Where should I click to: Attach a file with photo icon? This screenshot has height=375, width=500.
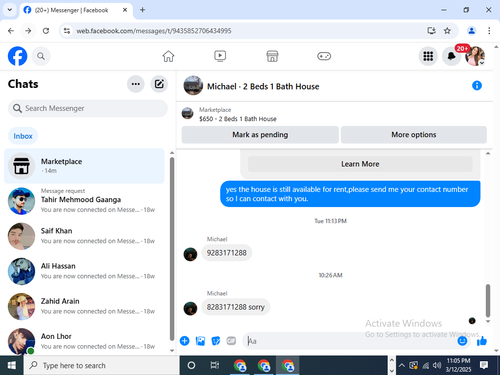[x=200, y=341]
